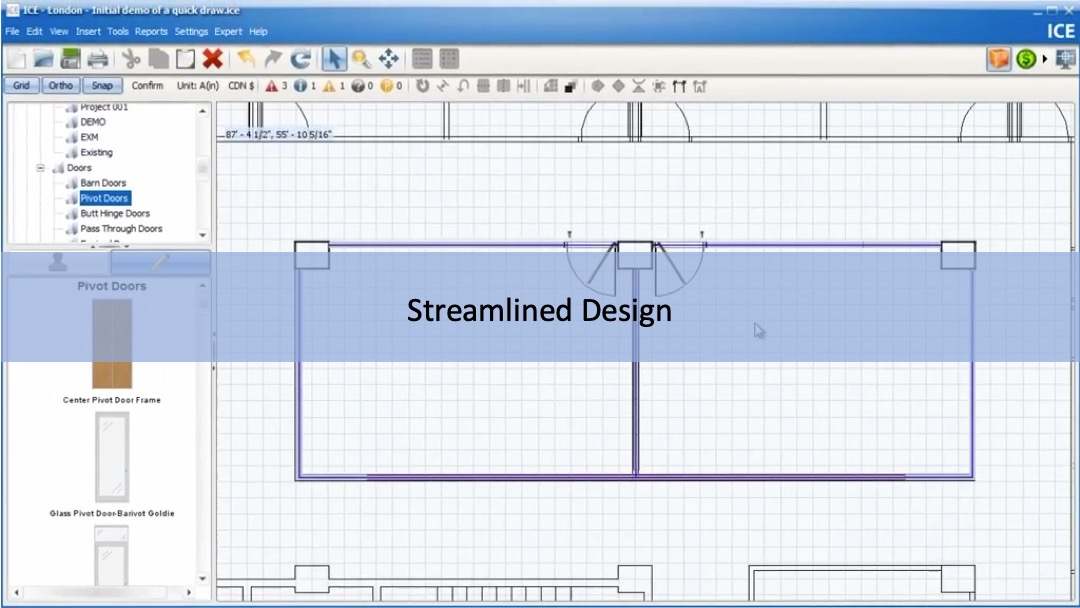Select the EXM tree item
The image size is (1080, 608).
point(90,137)
